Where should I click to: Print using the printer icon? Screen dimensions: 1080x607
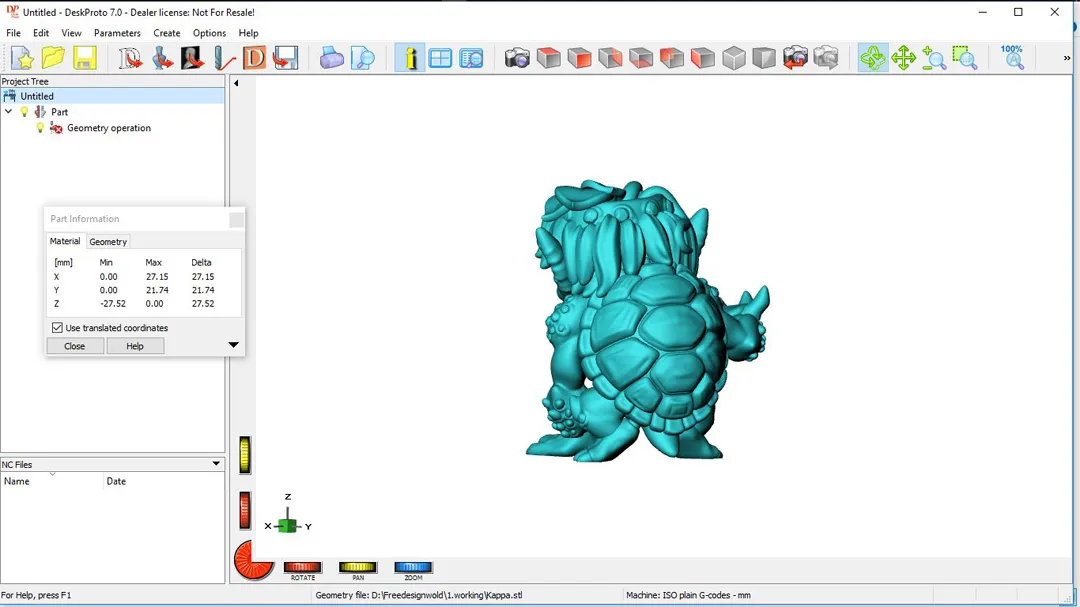pos(331,58)
